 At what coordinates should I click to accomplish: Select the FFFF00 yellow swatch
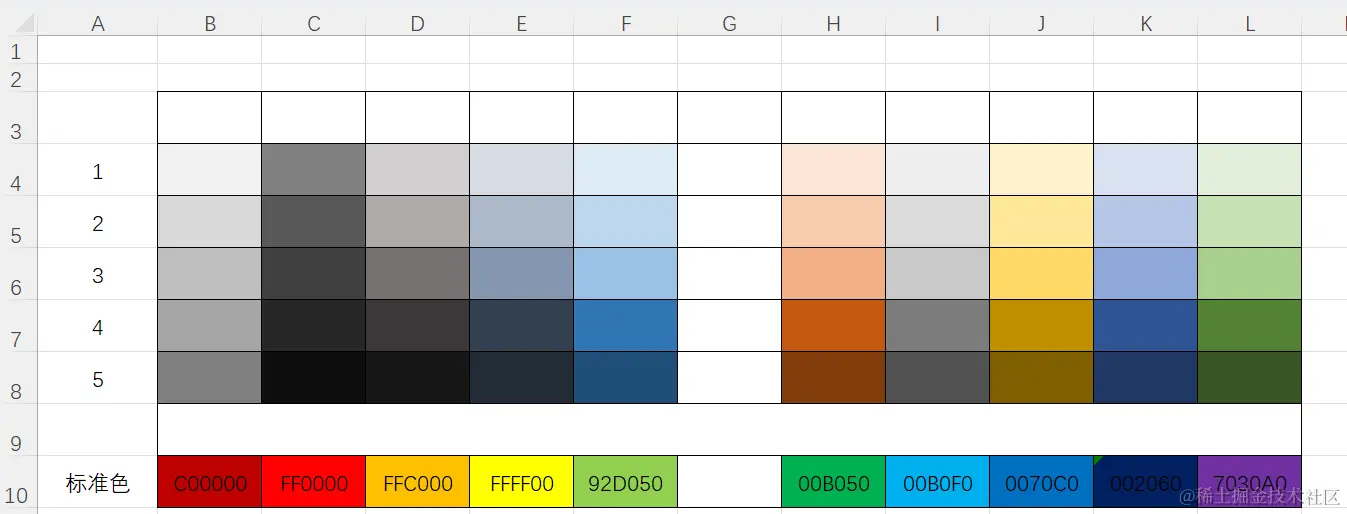522,483
